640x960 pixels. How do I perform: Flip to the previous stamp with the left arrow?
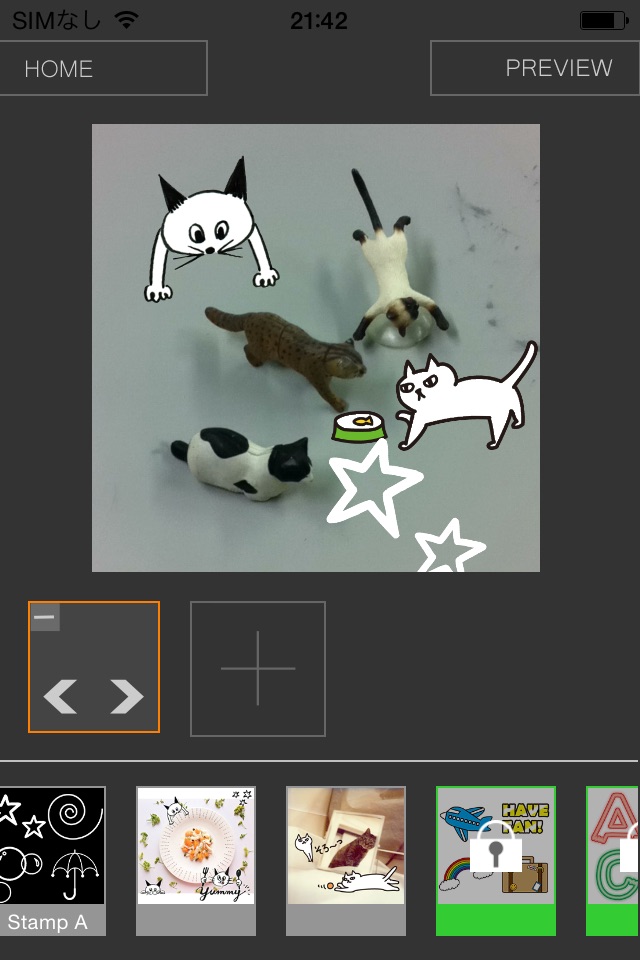60,696
